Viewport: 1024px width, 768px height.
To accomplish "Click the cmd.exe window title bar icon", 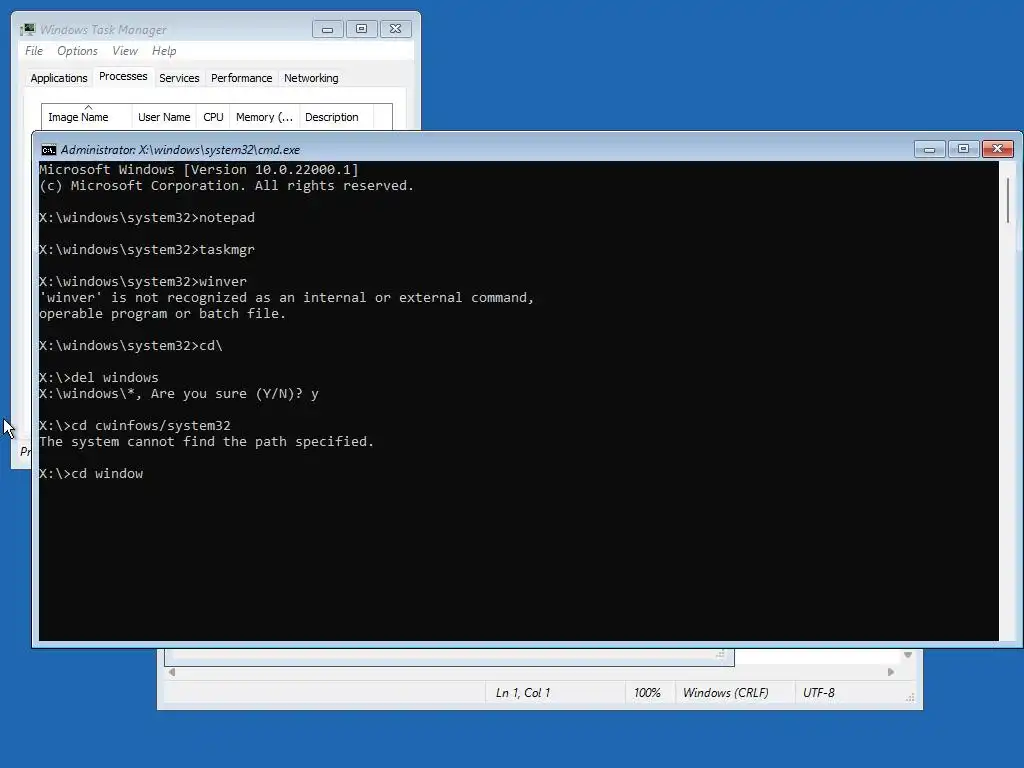I will 49,150.
